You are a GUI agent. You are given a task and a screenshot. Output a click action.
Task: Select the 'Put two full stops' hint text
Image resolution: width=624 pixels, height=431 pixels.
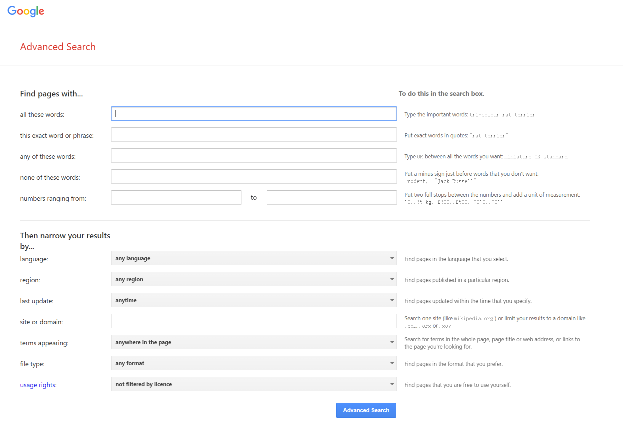click(x=492, y=198)
